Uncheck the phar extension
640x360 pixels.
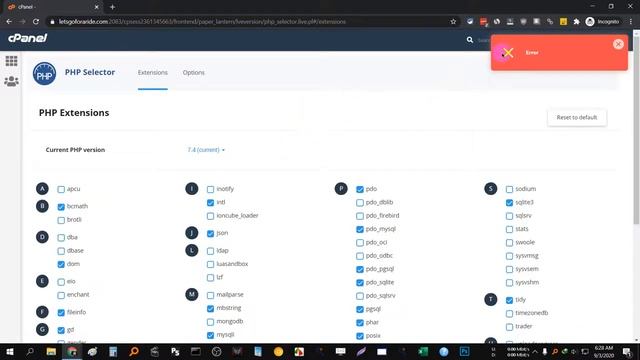[x=360, y=323]
